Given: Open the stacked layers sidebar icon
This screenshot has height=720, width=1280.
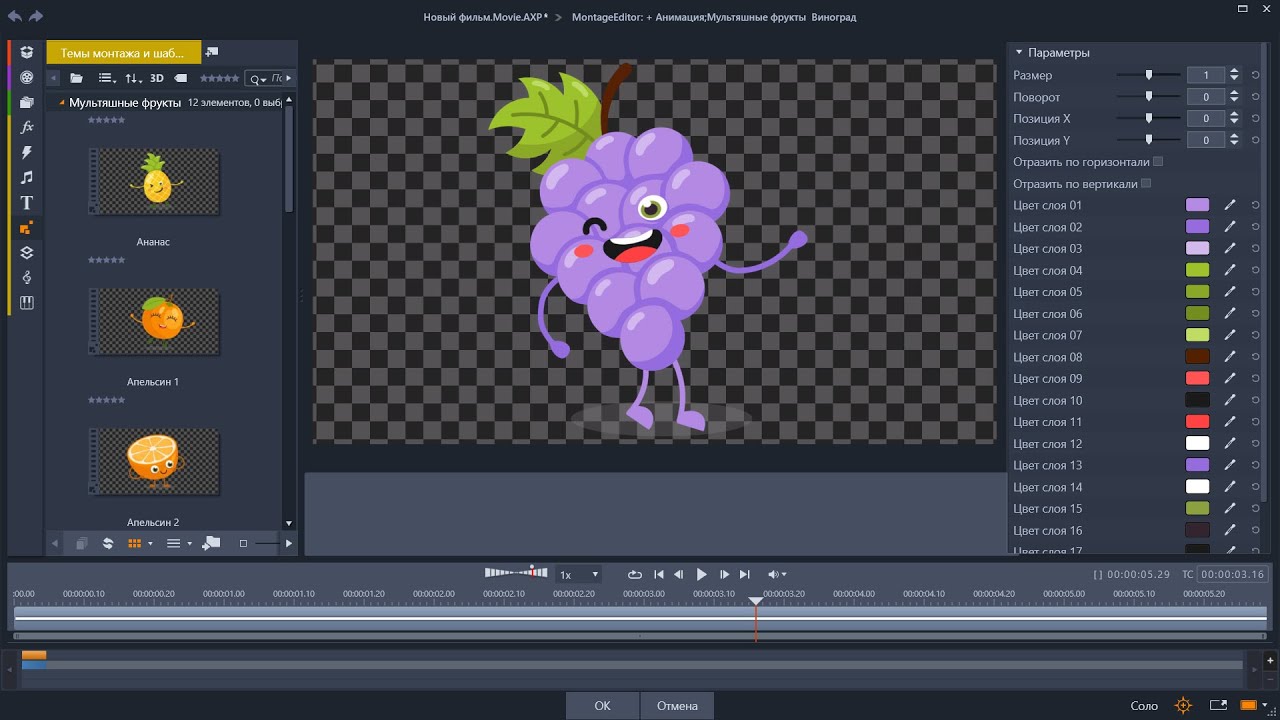Looking at the screenshot, I should (x=27, y=253).
